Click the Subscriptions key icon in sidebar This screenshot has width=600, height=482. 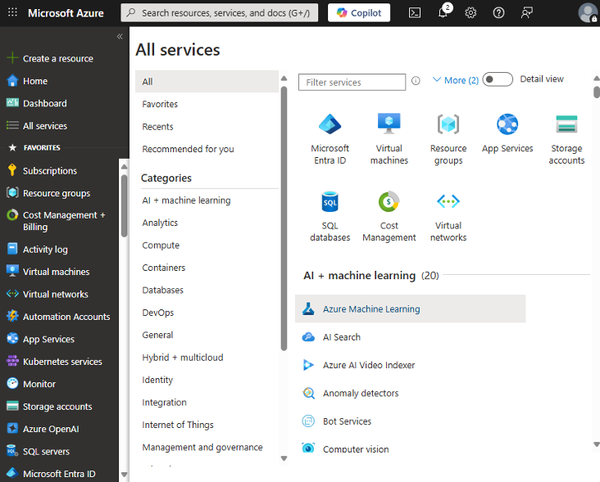(x=12, y=170)
